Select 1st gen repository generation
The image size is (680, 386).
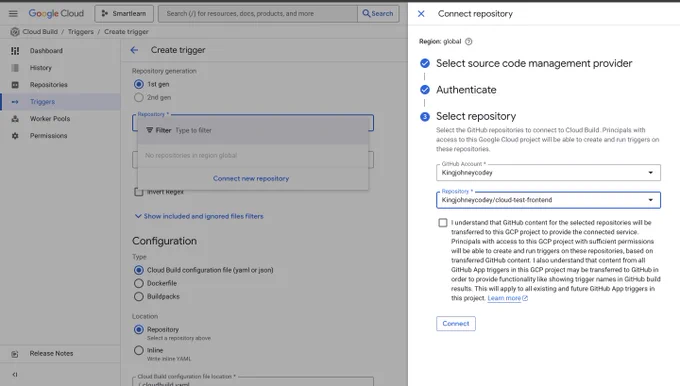[x=139, y=84]
